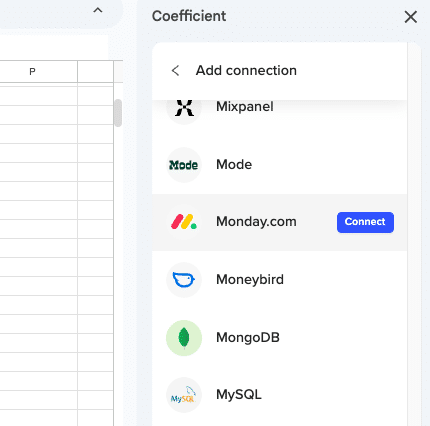This screenshot has width=430, height=426.
Task: Select the MySQL connection
Action: tap(279, 395)
